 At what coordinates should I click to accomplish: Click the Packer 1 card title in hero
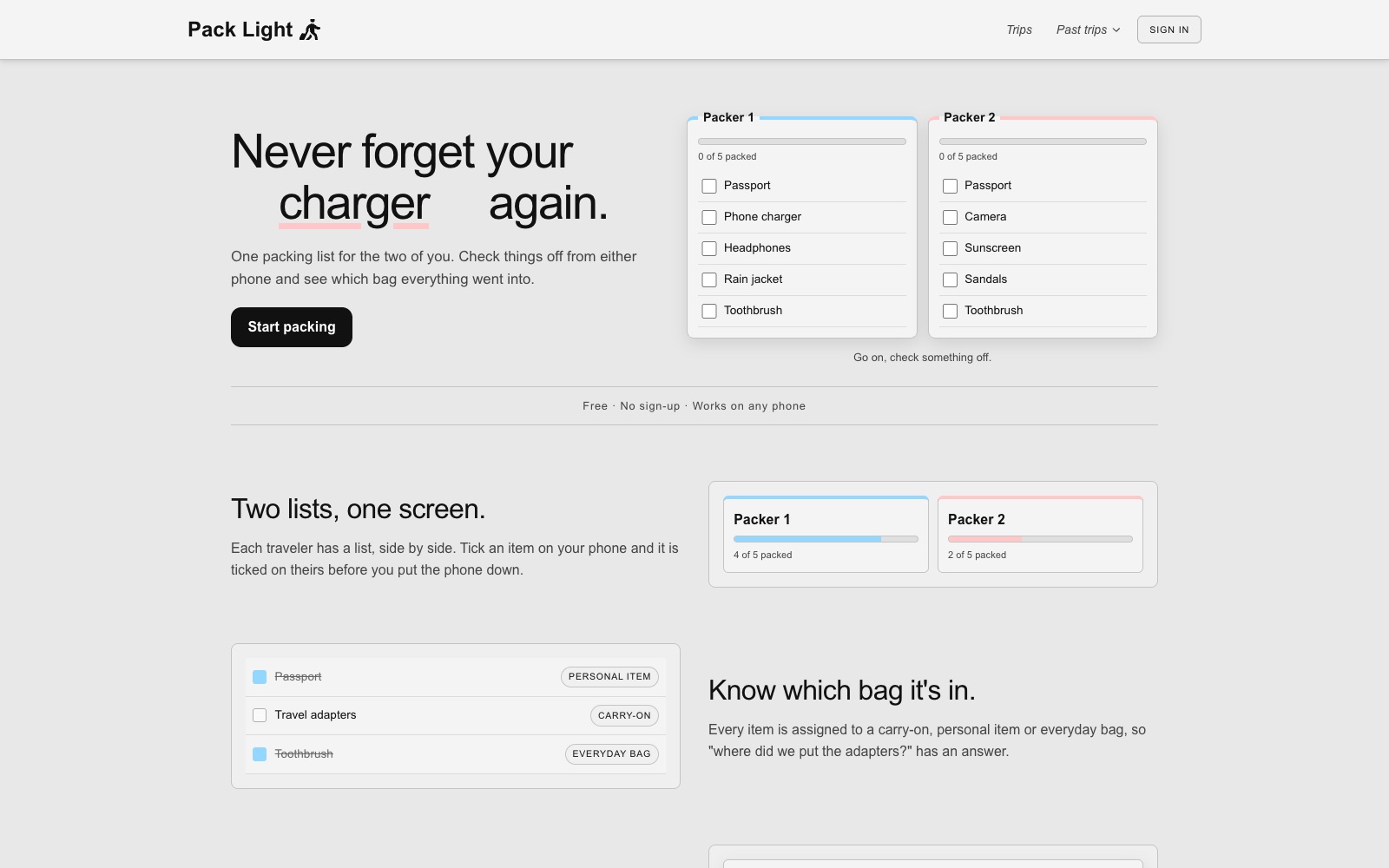728,117
